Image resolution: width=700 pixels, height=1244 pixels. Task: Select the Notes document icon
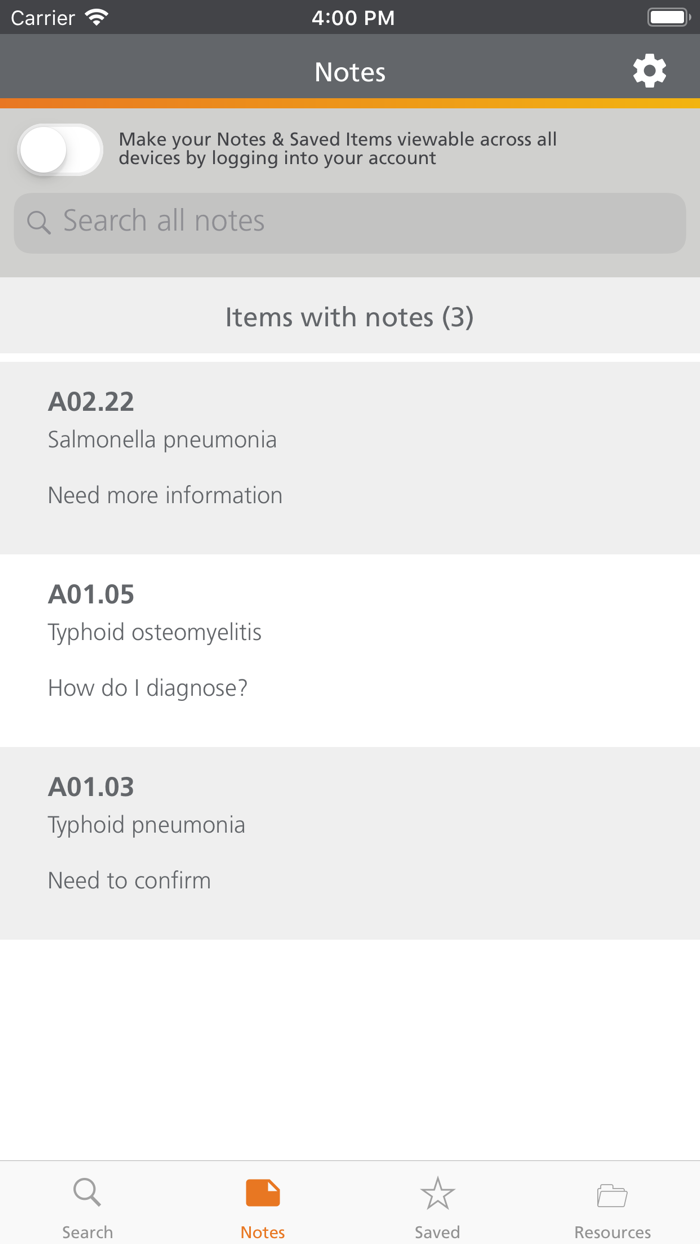tap(262, 1192)
